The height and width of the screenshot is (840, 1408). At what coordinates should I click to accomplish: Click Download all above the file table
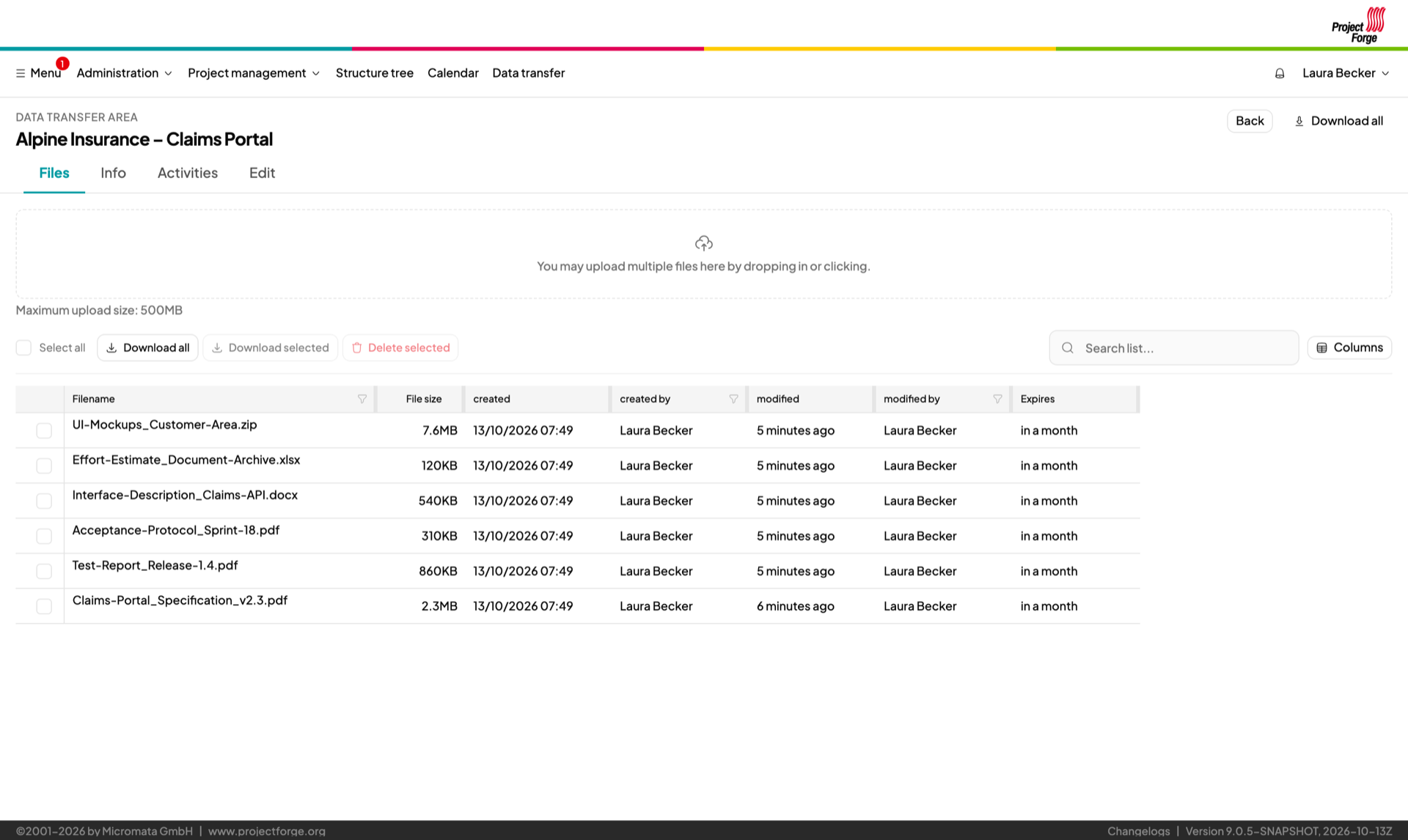click(147, 347)
